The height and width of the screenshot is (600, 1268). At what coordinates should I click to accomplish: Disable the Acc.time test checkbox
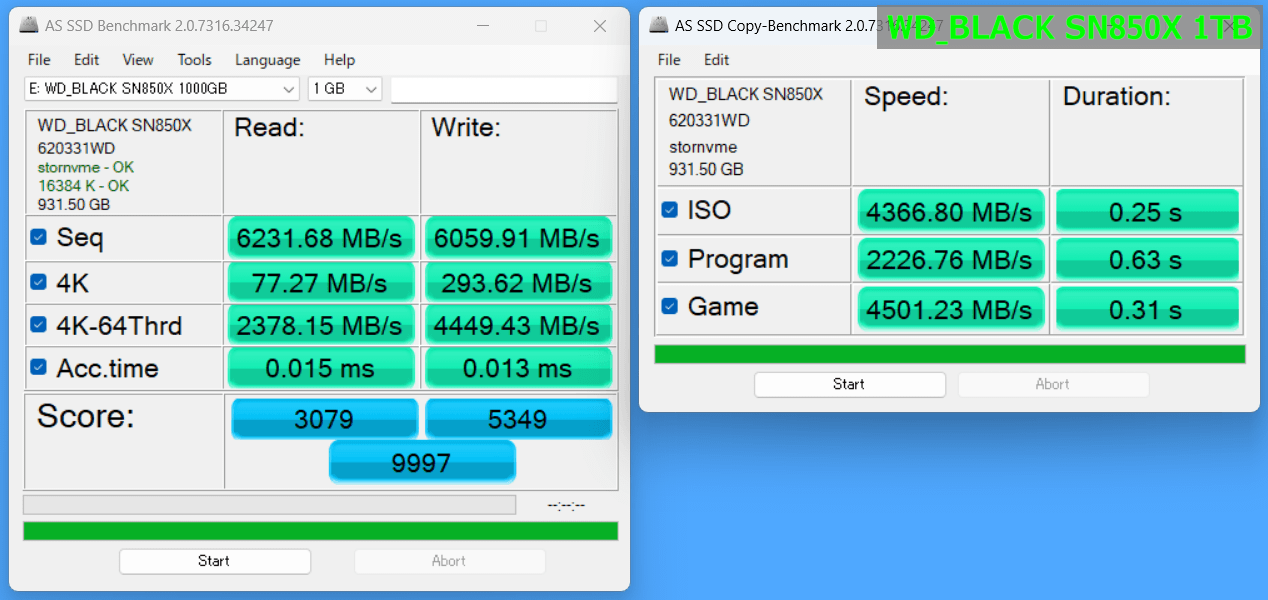(x=38, y=367)
